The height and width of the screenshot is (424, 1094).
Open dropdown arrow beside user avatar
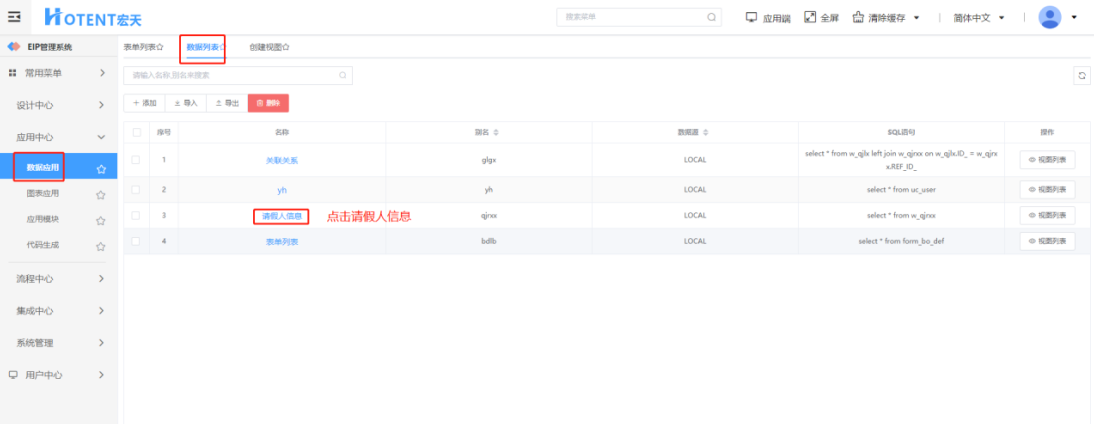[x=1074, y=17]
